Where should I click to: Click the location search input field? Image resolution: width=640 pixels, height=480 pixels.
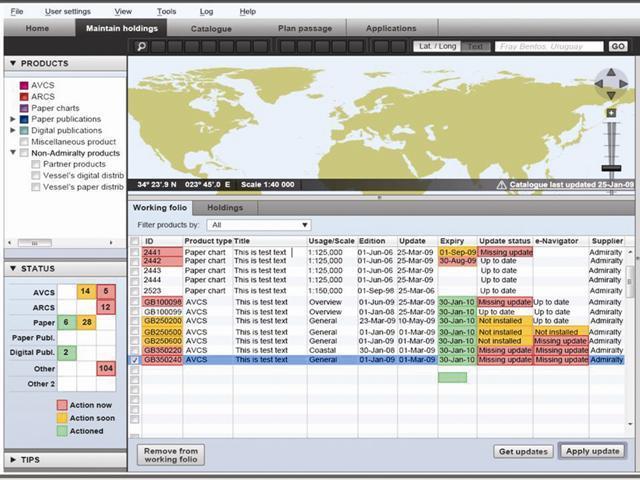coord(549,47)
